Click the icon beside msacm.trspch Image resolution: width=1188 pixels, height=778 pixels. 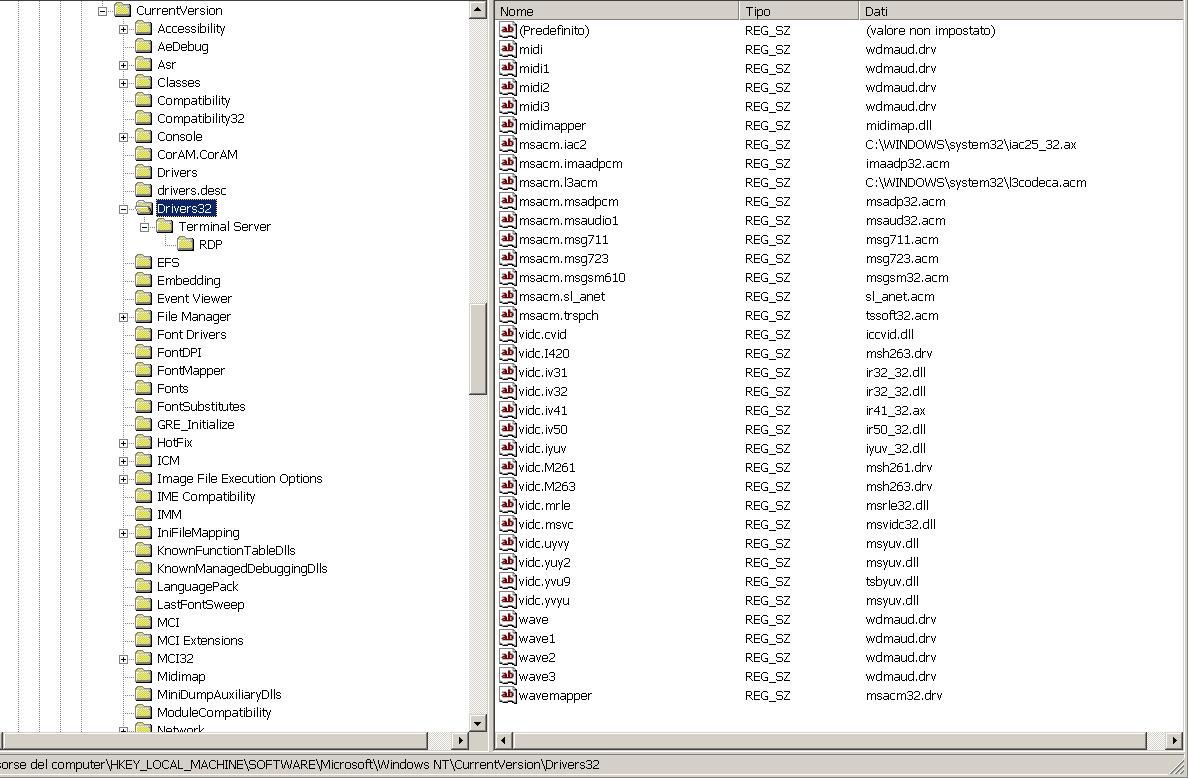point(508,315)
